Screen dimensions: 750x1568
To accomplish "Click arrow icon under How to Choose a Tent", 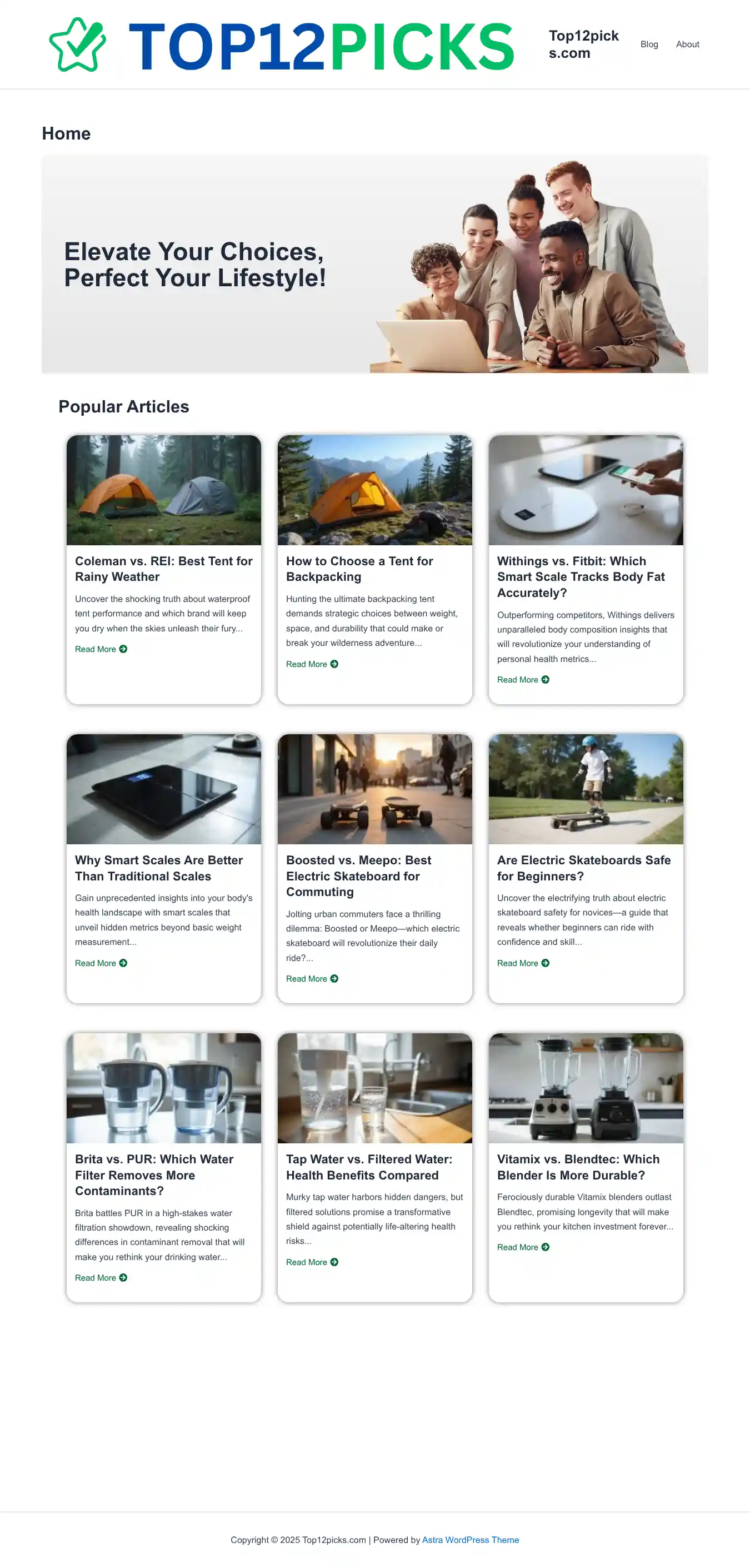I will pos(334,664).
